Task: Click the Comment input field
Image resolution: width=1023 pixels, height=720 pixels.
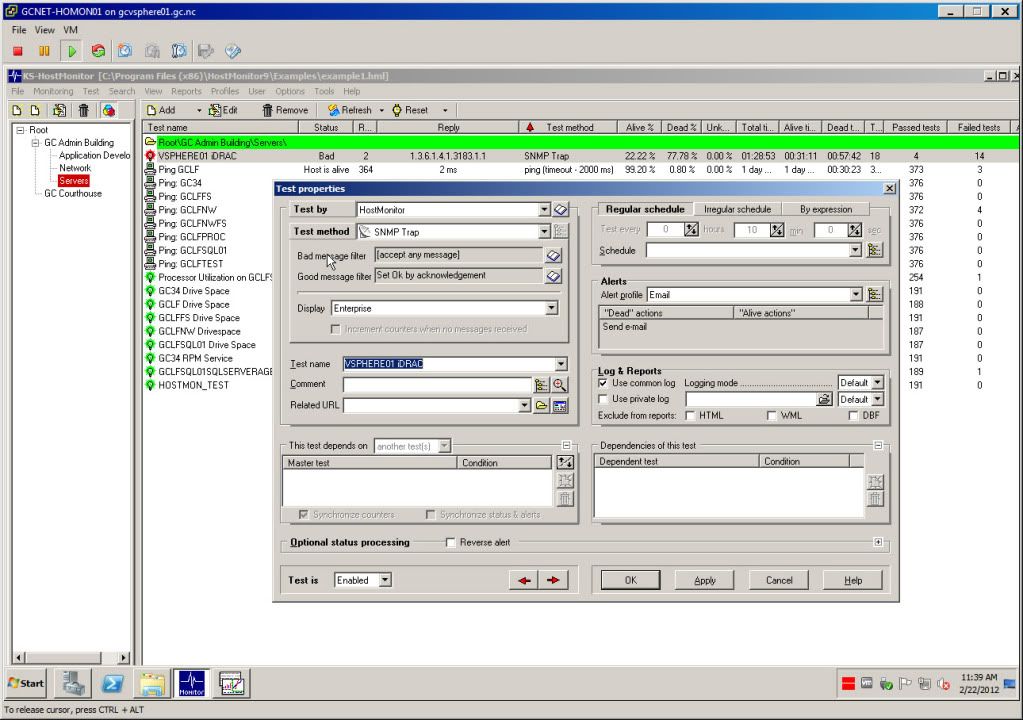Action: coord(437,385)
